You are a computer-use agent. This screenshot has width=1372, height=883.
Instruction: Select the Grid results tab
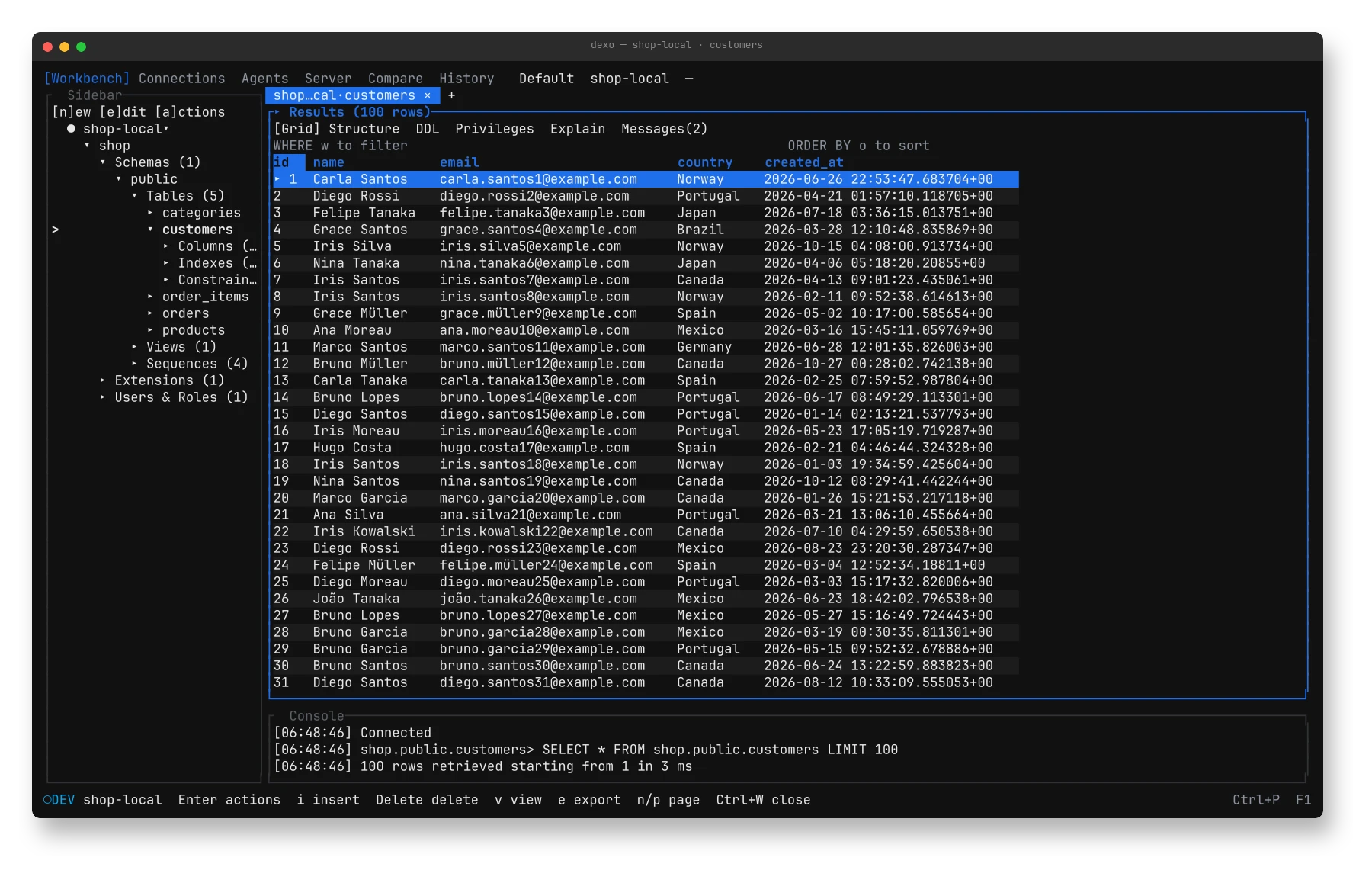click(297, 129)
